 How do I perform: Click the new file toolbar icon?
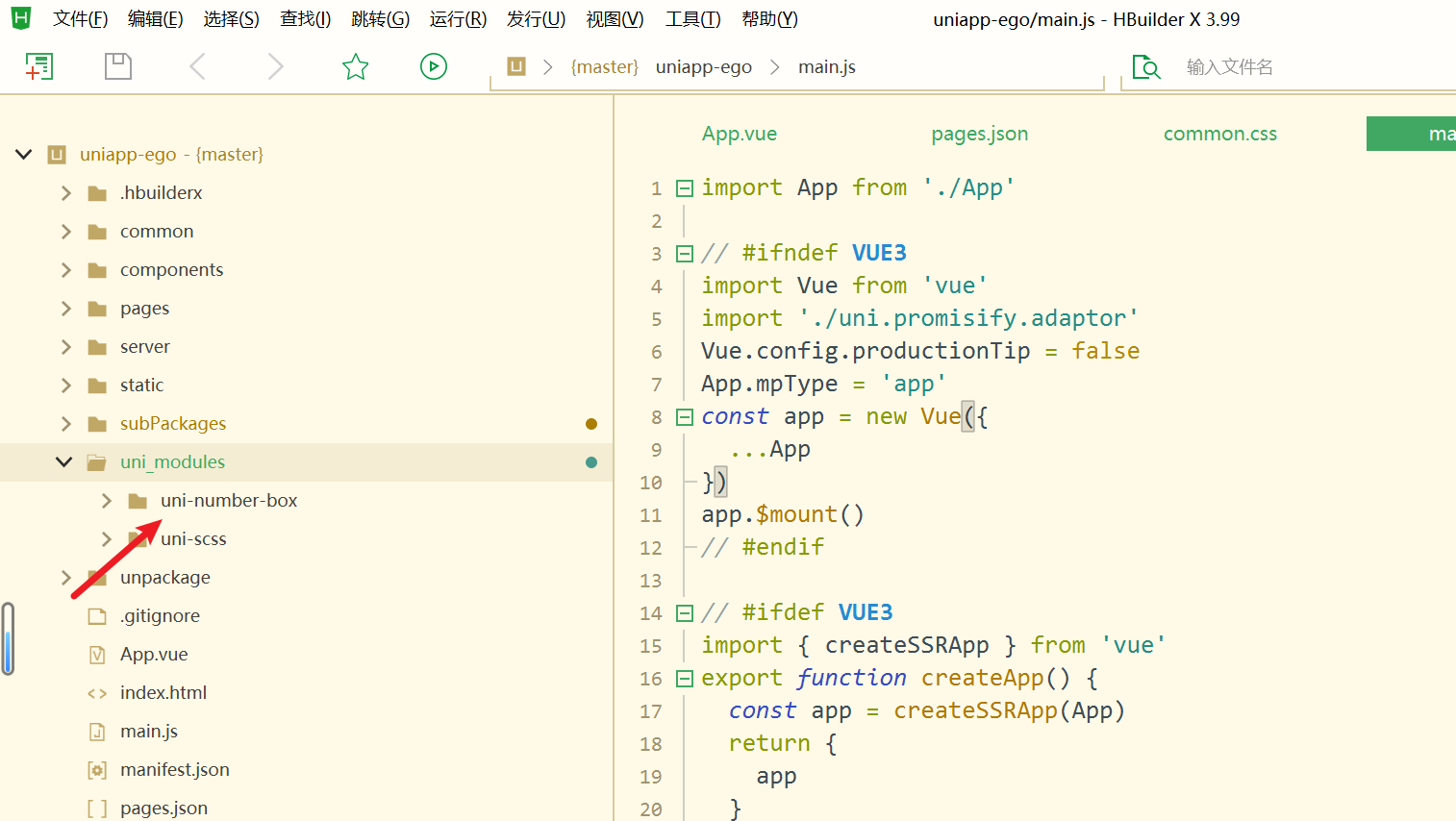pyautogui.click(x=38, y=66)
